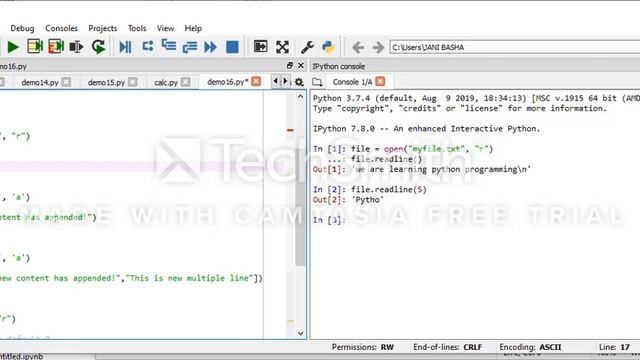640x360 pixels.
Task: Open the View menu
Action: [x=165, y=28]
